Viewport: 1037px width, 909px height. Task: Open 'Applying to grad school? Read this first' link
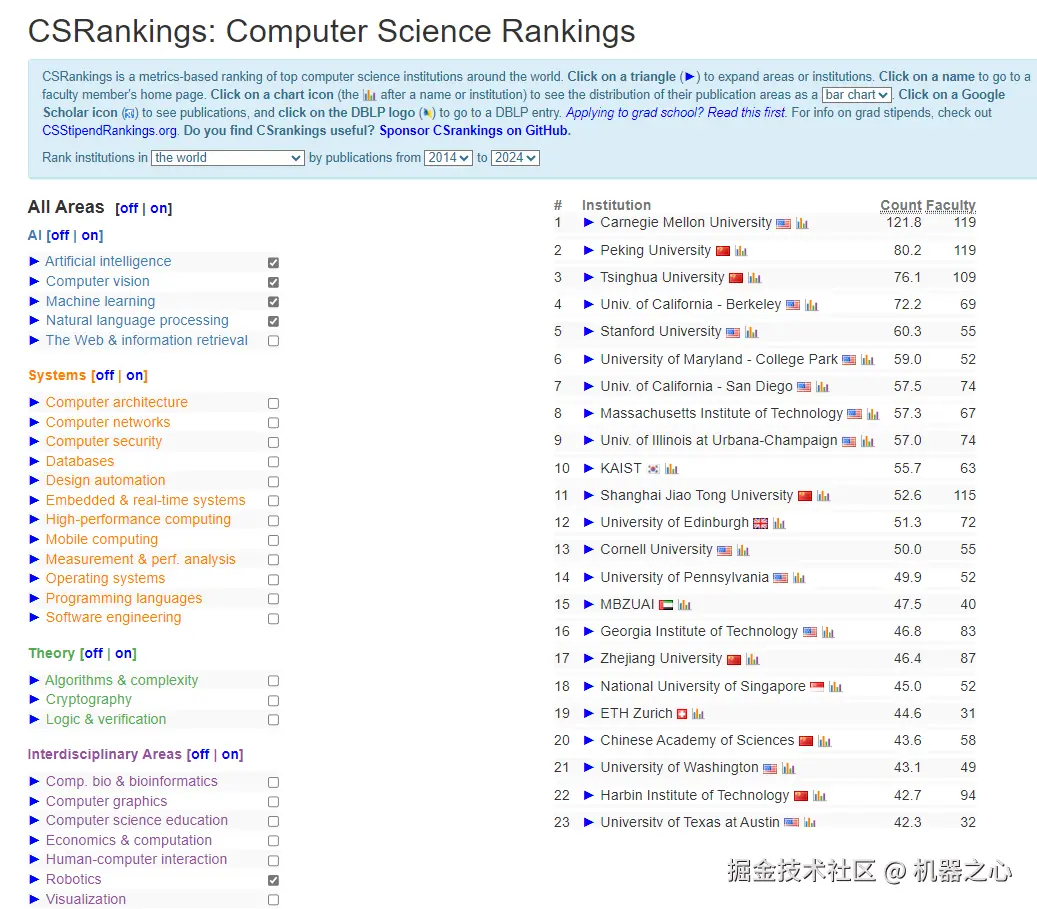(676, 113)
